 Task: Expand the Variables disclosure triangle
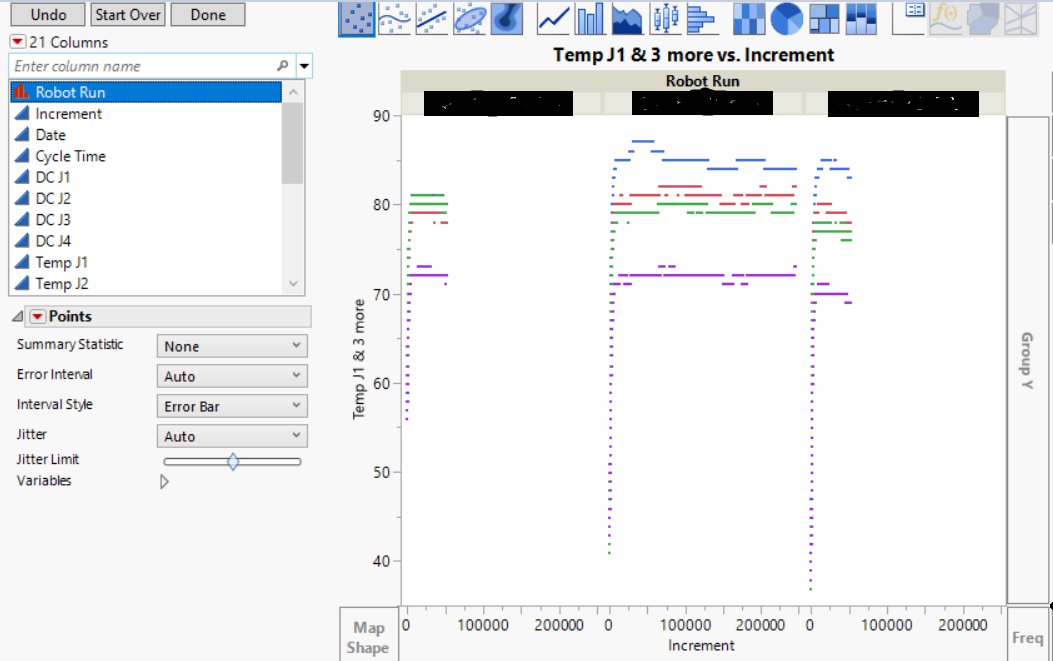165,481
